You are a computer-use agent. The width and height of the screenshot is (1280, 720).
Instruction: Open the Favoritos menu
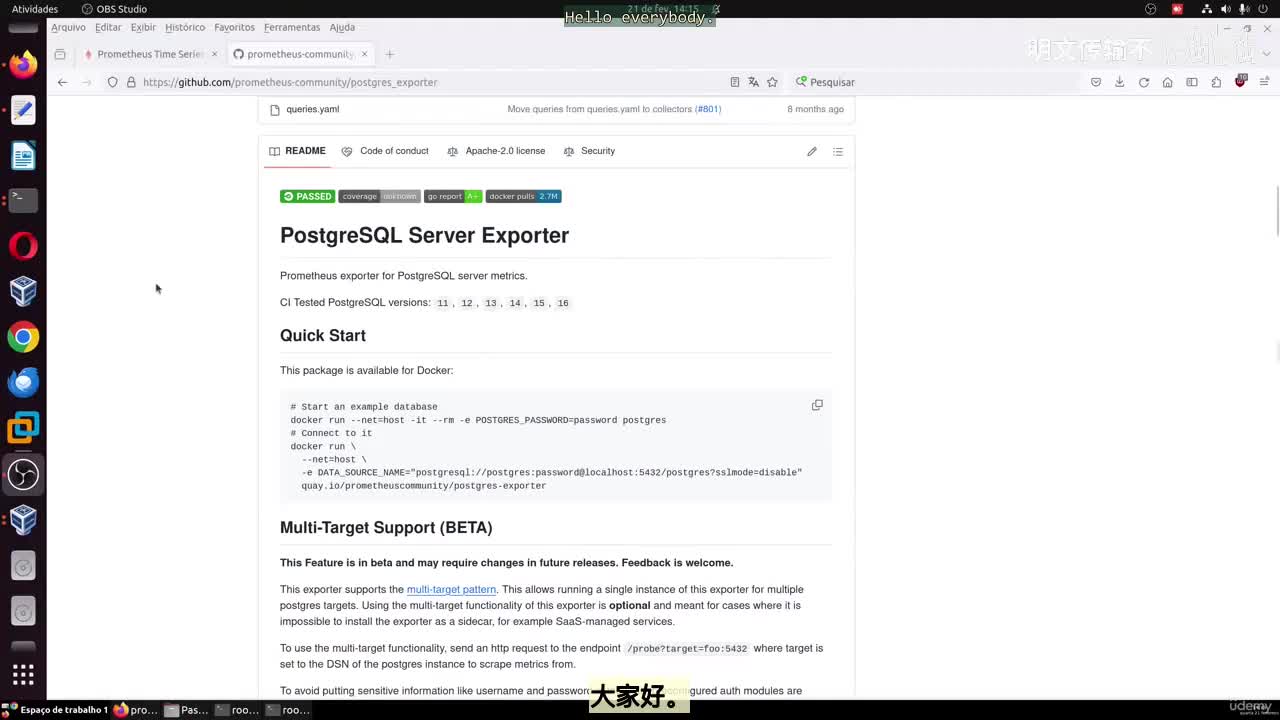coord(235,27)
